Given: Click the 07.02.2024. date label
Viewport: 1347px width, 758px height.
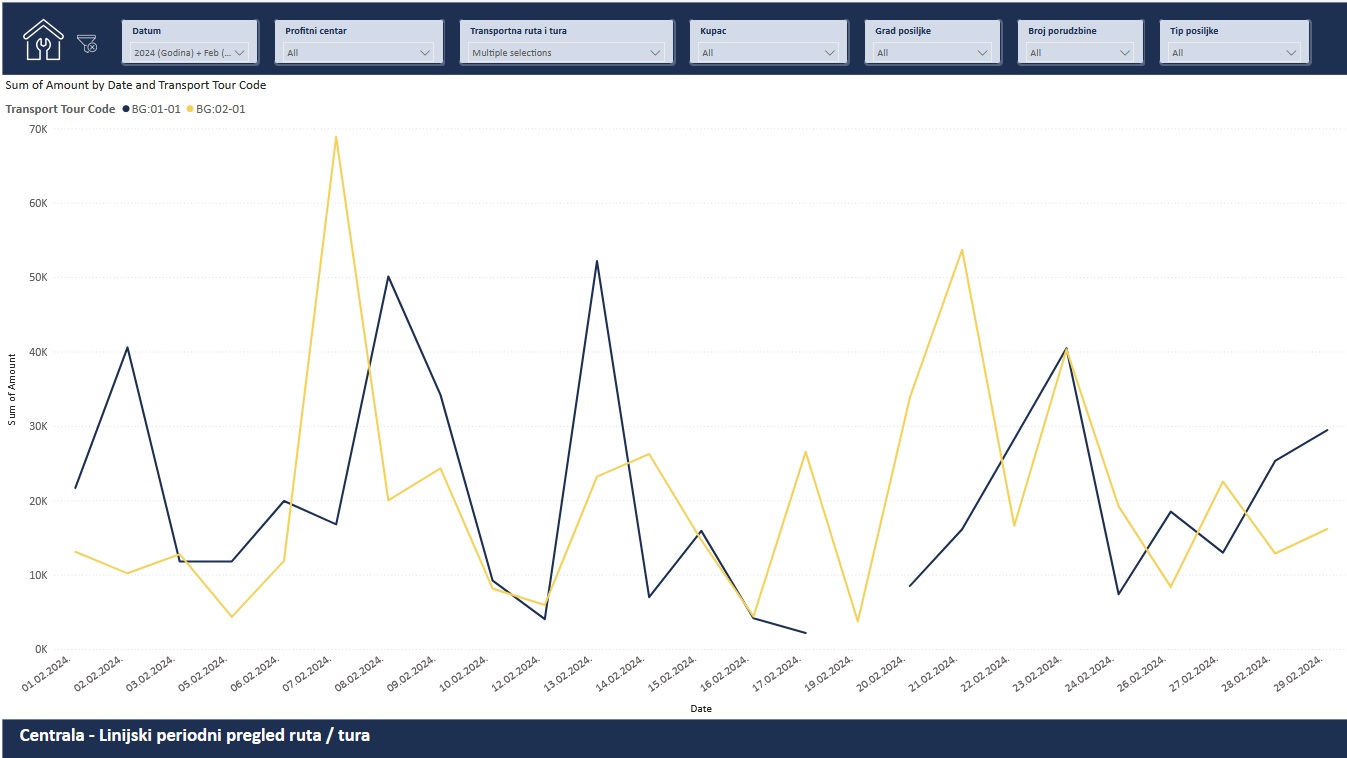Looking at the screenshot, I should point(308,675).
